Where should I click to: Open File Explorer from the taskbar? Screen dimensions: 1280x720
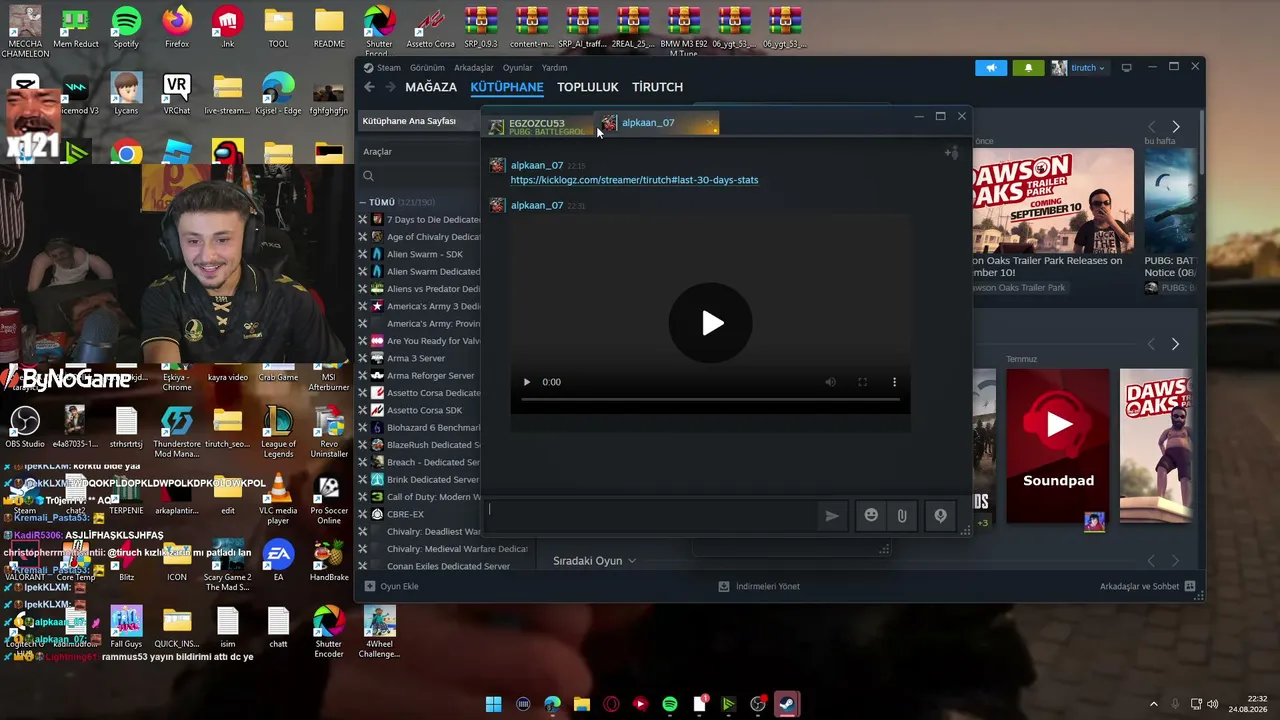(x=582, y=704)
